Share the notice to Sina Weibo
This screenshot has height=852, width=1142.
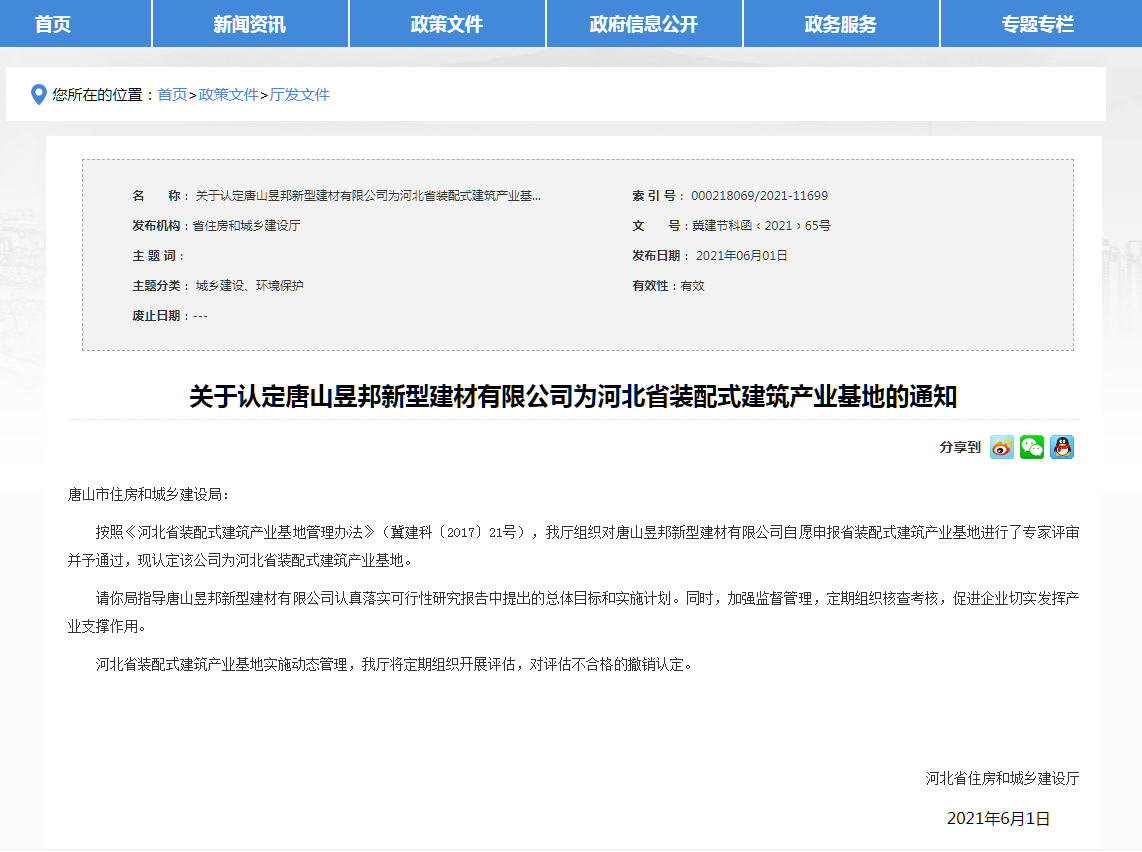1001,447
